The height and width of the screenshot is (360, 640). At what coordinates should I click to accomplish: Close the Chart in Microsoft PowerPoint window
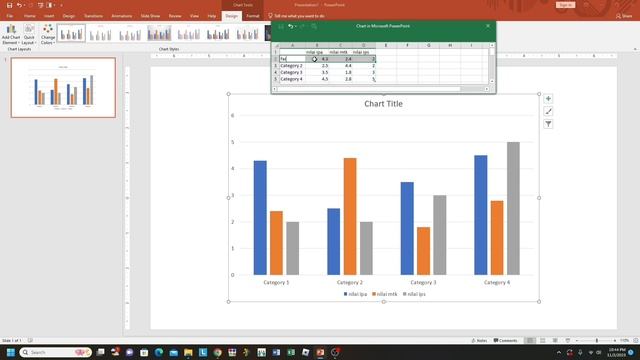coord(488,26)
